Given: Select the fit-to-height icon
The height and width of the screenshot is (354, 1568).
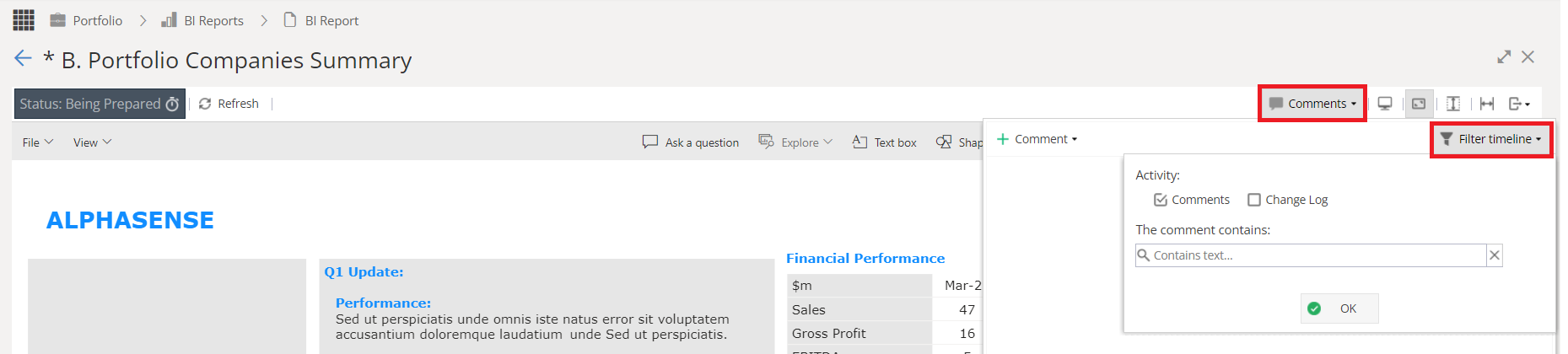Looking at the screenshot, I should [x=1453, y=104].
